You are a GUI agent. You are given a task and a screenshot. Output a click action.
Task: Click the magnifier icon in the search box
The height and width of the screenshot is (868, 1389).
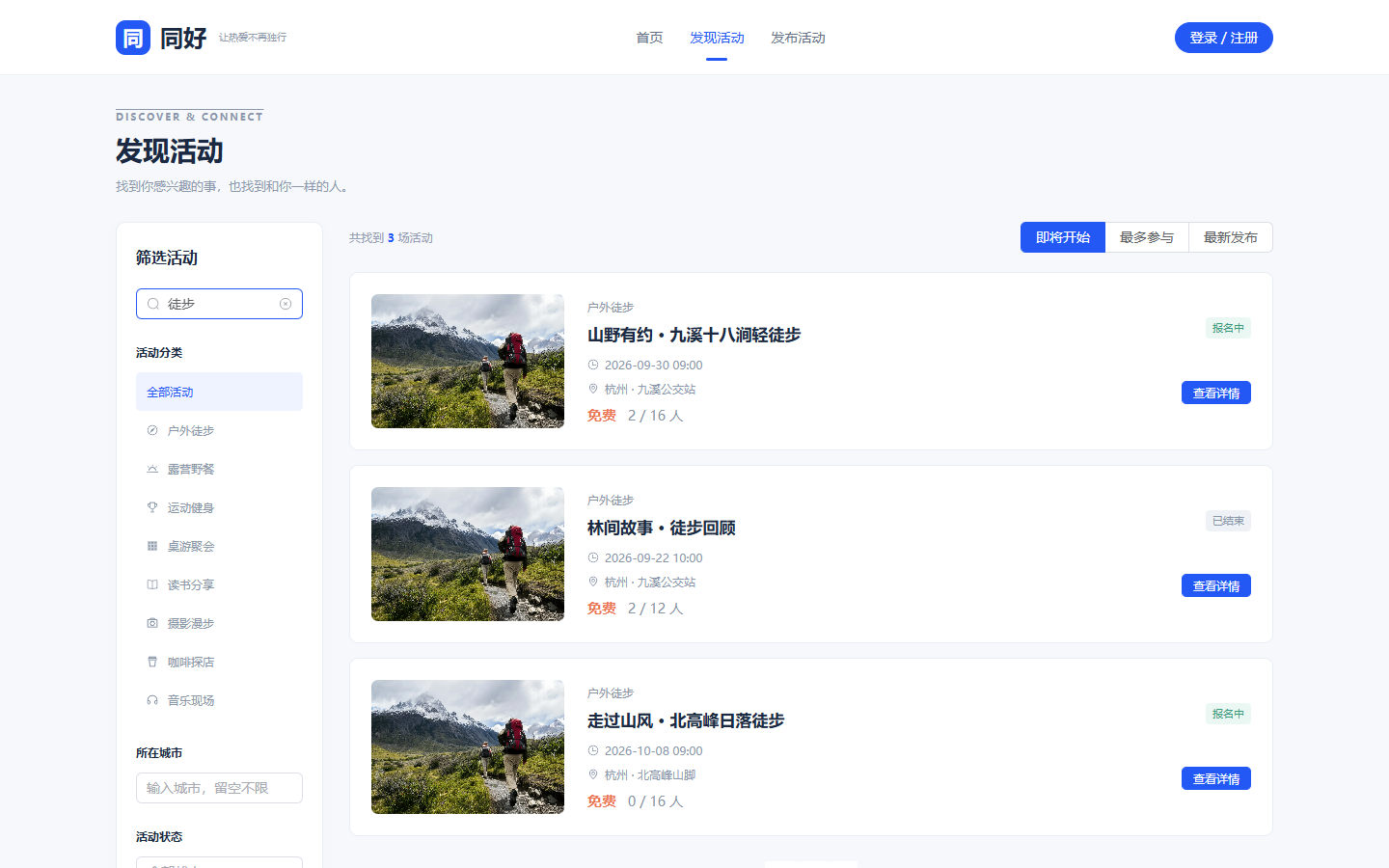(153, 304)
